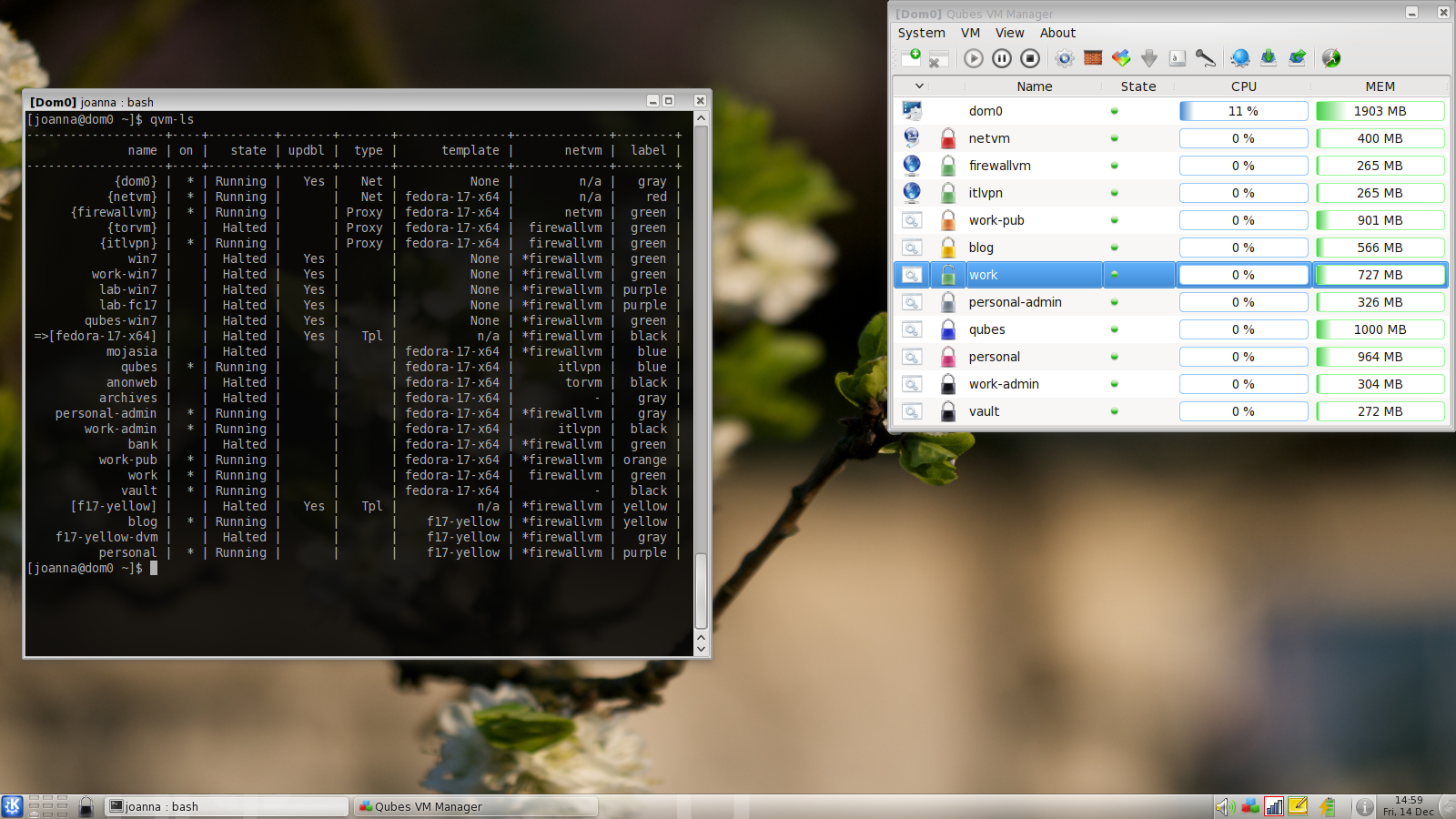Start the selected VM with play button
This screenshot has width=1456, height=819.
pos(974,58)
